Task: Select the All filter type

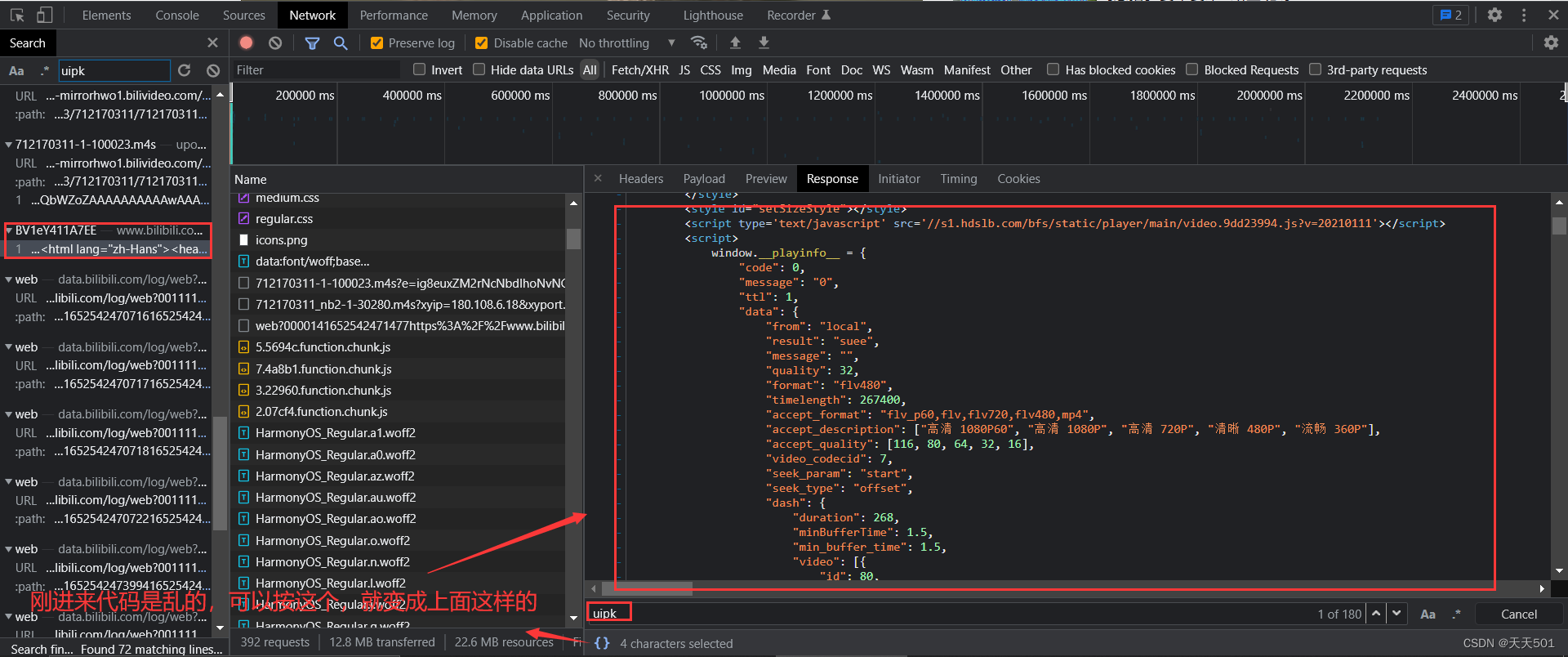Action: pos(590,70)
